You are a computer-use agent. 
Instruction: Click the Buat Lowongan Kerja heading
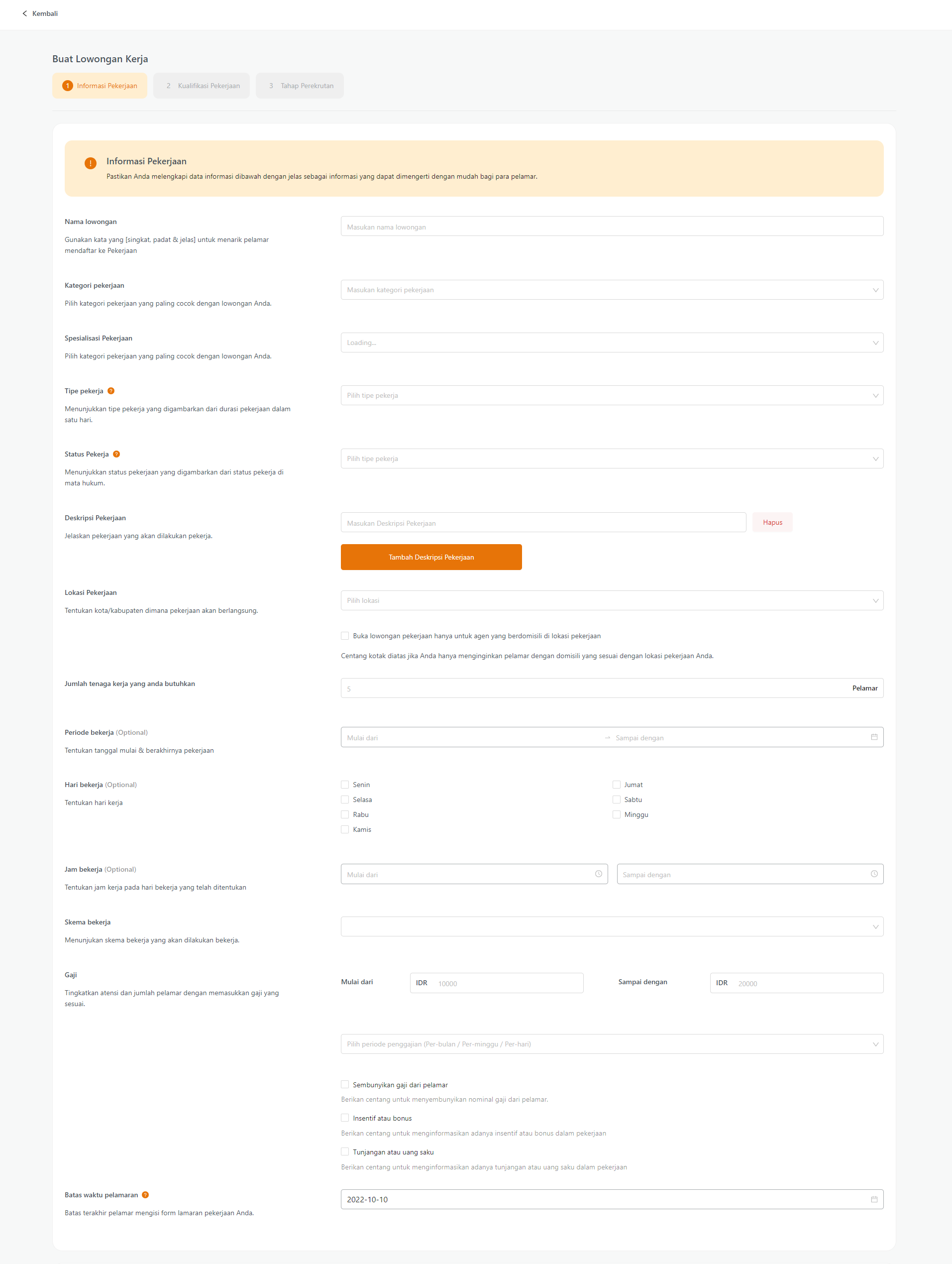click(x=100, y=59)
